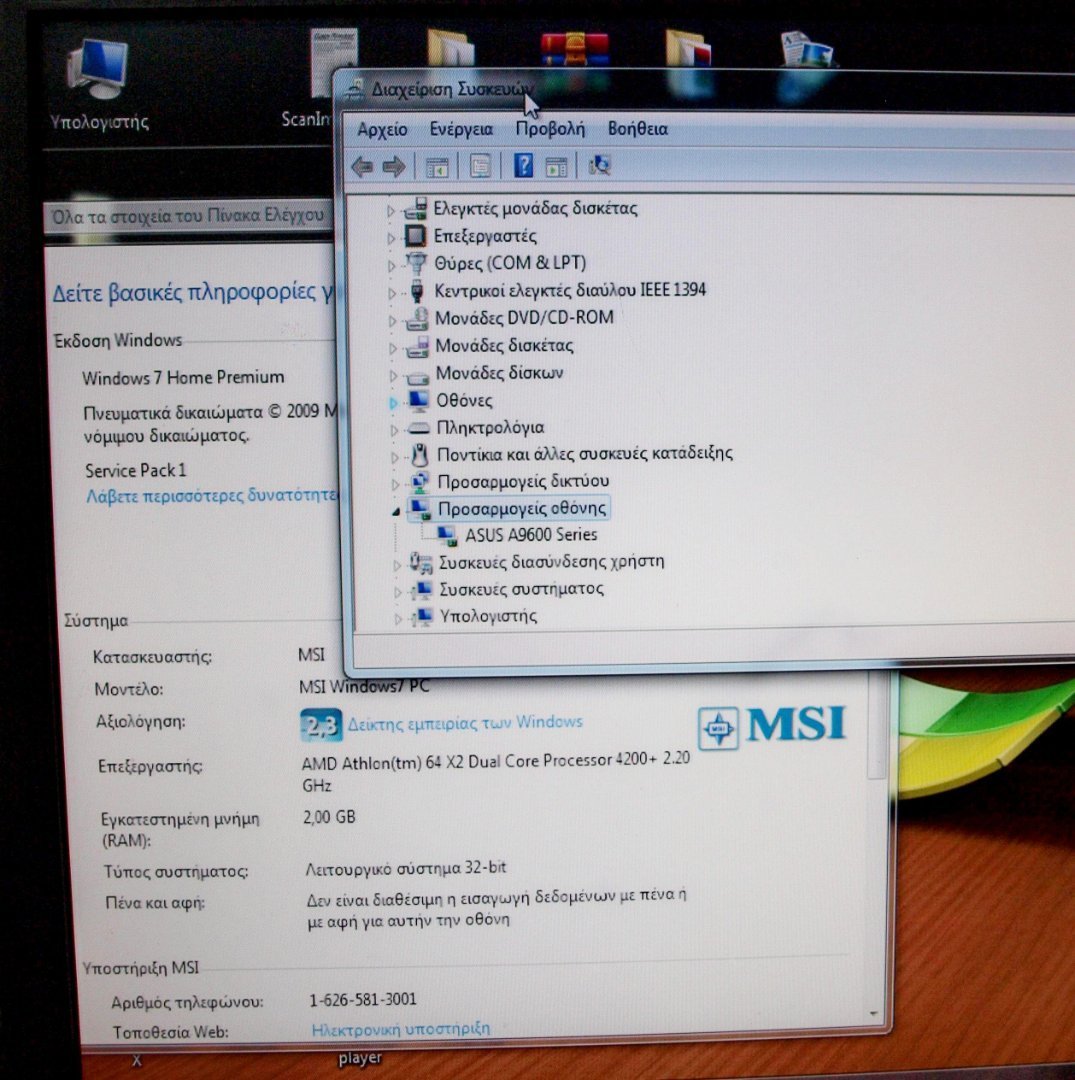Click the Μονάδες δισκέτας floppy icon

418,346
